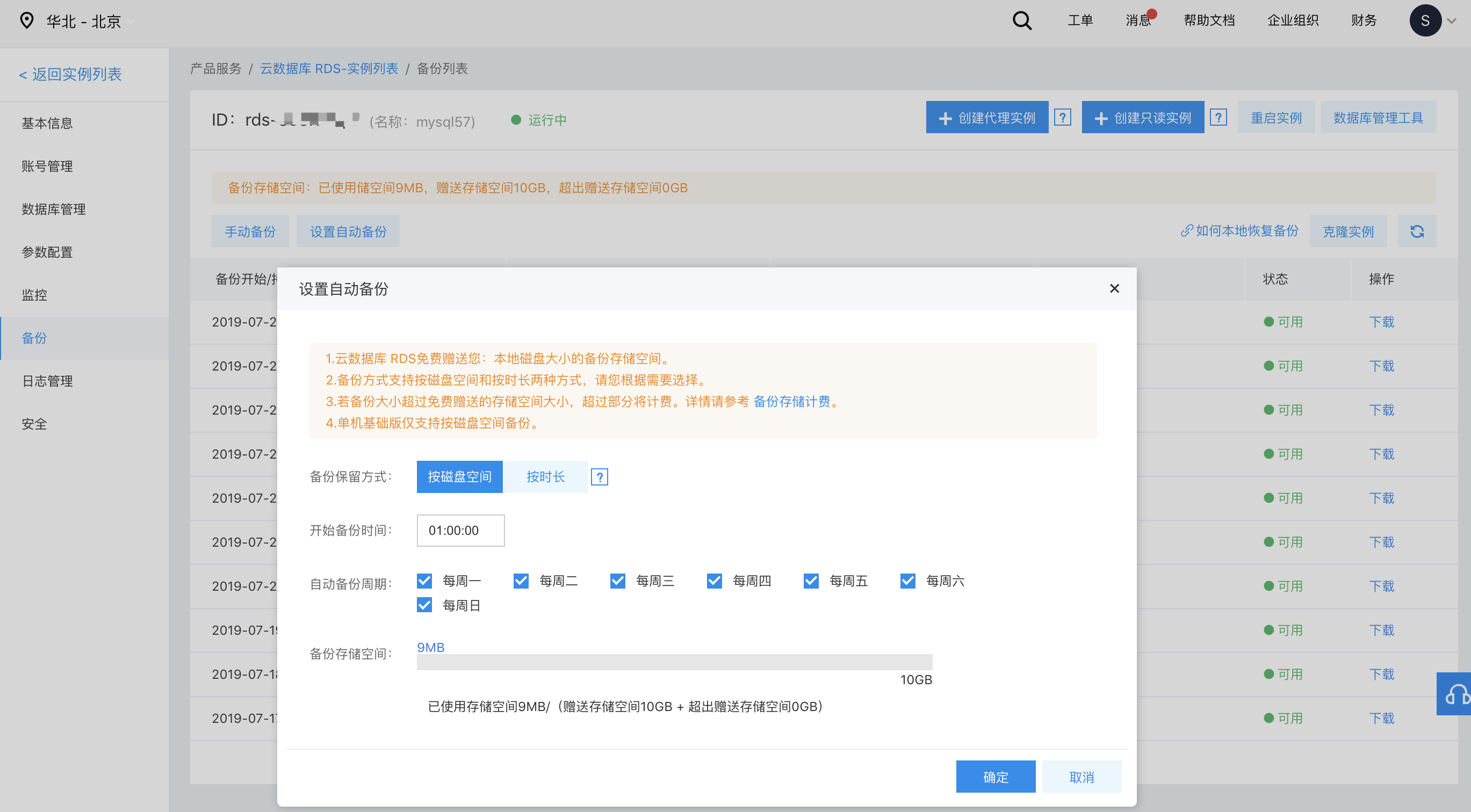Switch to 按时长 retention mode
The width and height of the screenshot is (1471, 812).
point(545,477)
